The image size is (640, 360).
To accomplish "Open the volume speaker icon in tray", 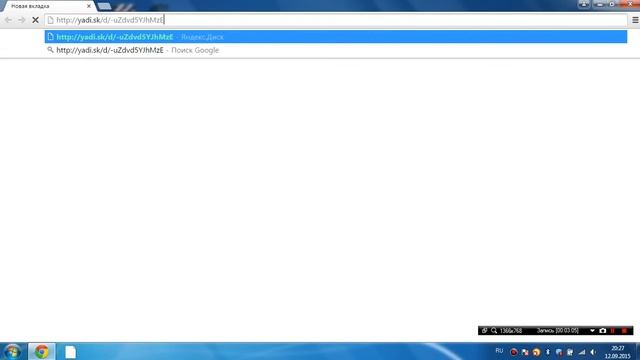I will tap(593, 352).
